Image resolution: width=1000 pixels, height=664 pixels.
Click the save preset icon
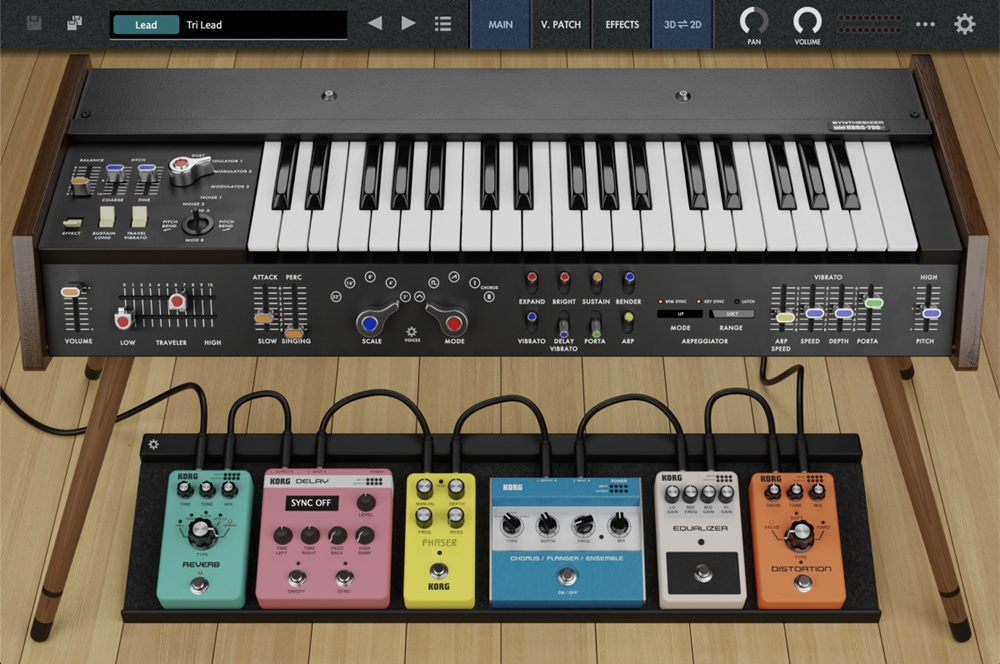[x=33, y=23]
